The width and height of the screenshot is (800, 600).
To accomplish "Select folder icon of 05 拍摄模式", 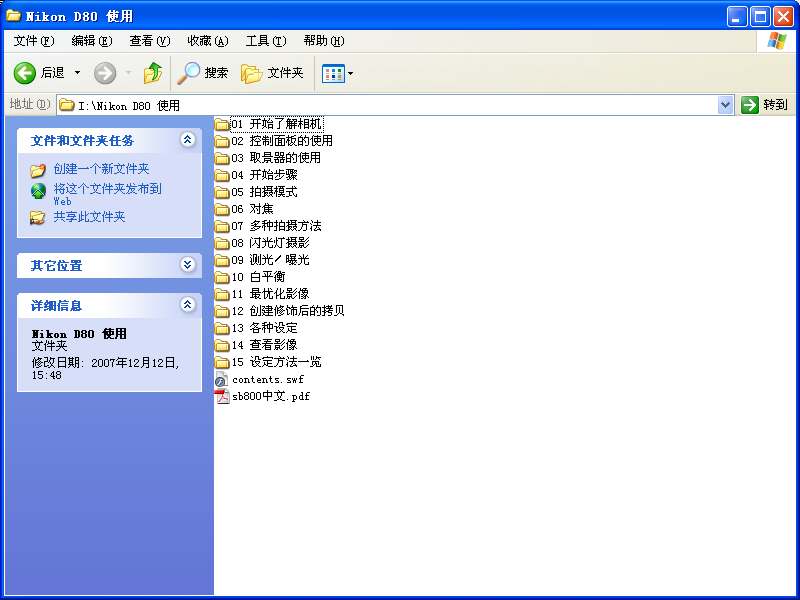I will (222, 192).
